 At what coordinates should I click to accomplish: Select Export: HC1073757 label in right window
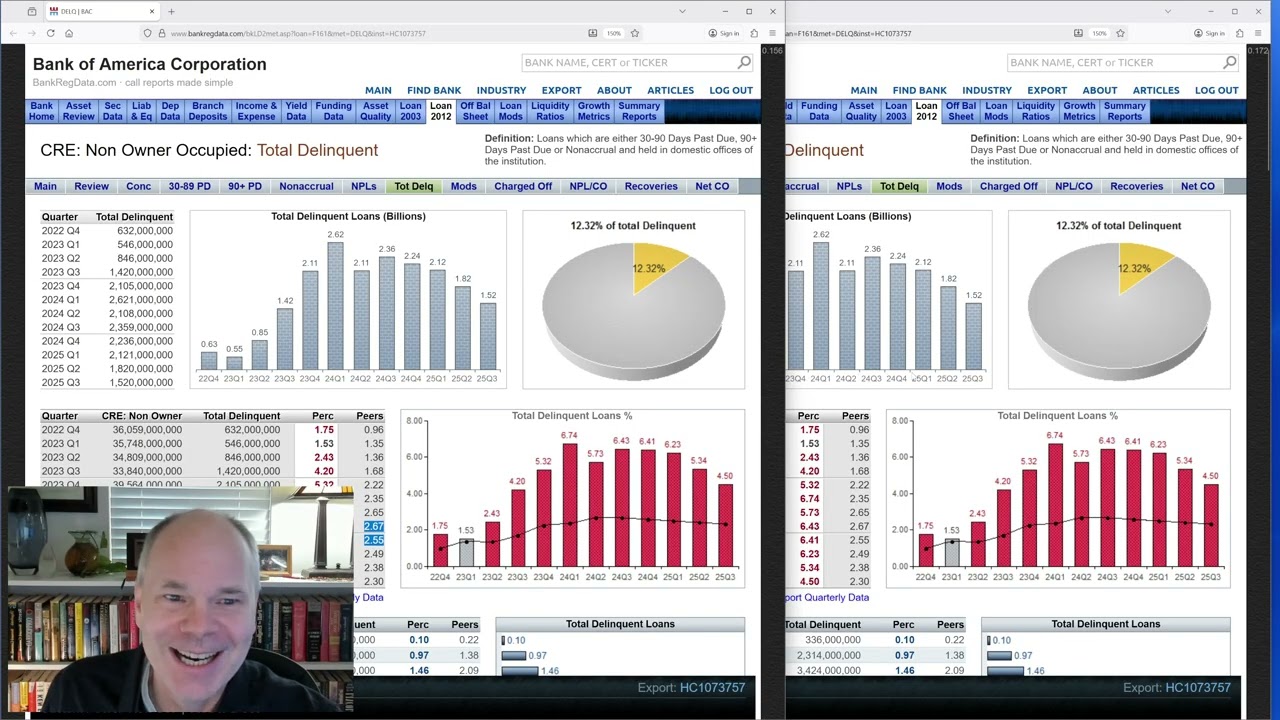click(x=1176, y=688)
